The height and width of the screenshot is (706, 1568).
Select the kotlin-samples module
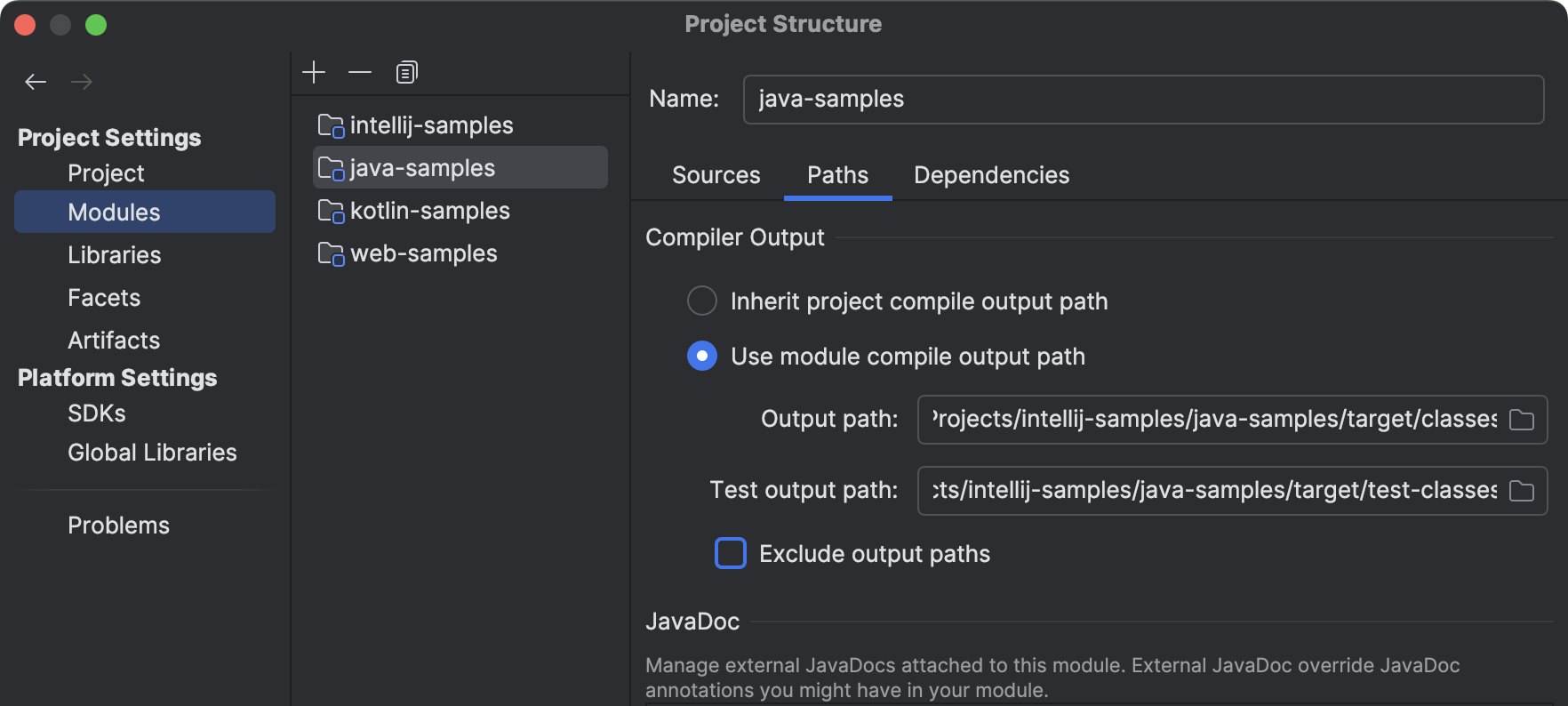(429, 211)
